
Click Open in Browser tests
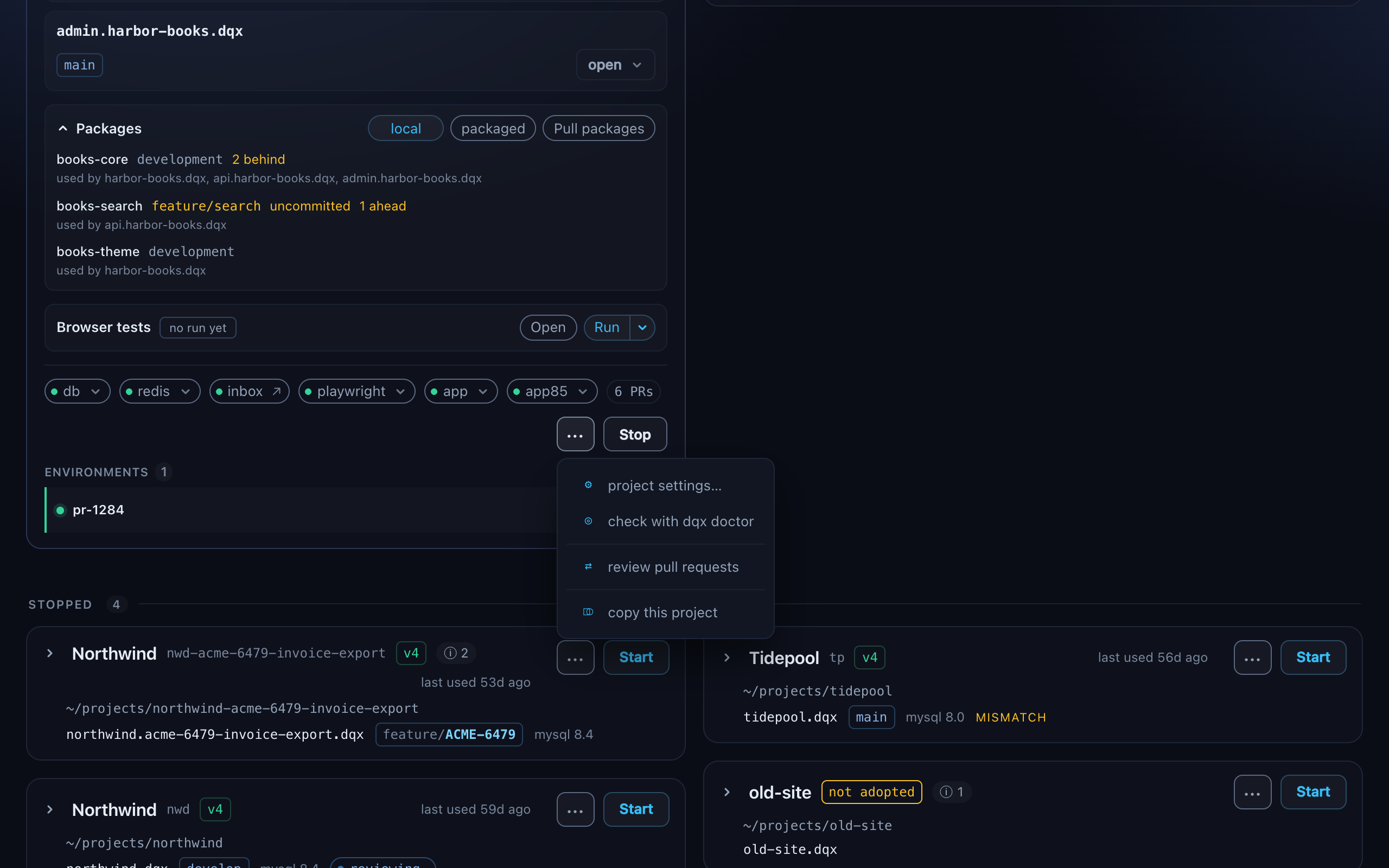pyautogui.click(x=548, y=328)
